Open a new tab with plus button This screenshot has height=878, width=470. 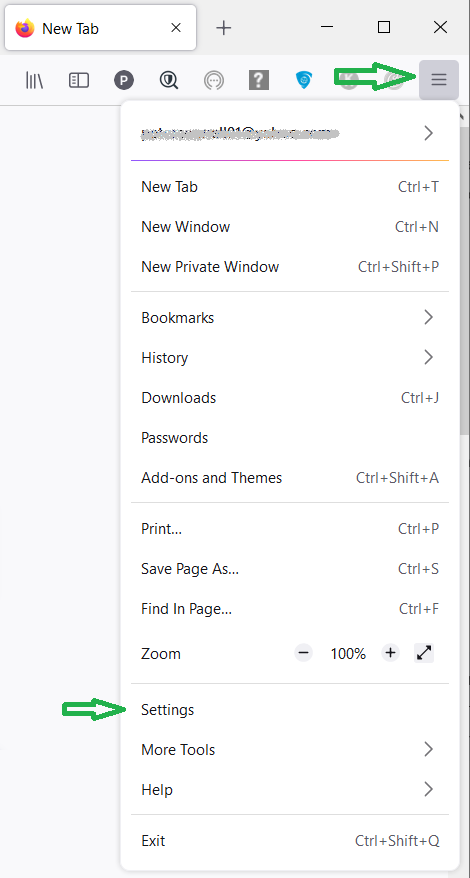224,27
